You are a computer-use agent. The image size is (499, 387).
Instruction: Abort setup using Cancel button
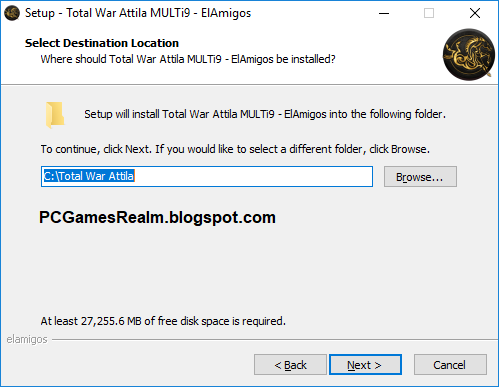pos(450,365)
